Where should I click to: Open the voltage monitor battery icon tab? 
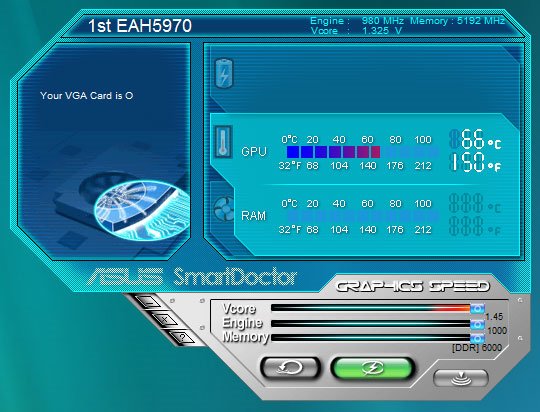pyautogui.click(x=224, y=73)
